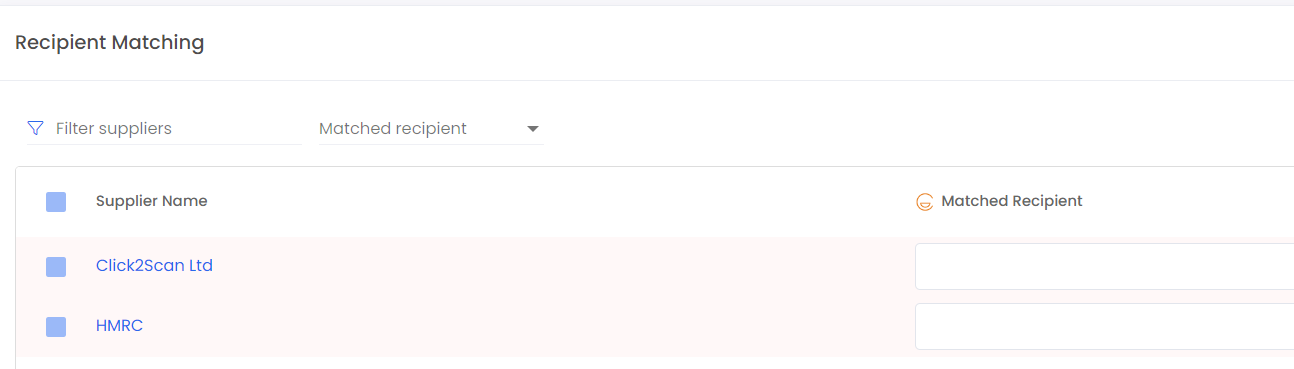1294x369 pixels.
Task: Open the Click2Scan Ltd supplier link
Action: [x=154, y=266]
